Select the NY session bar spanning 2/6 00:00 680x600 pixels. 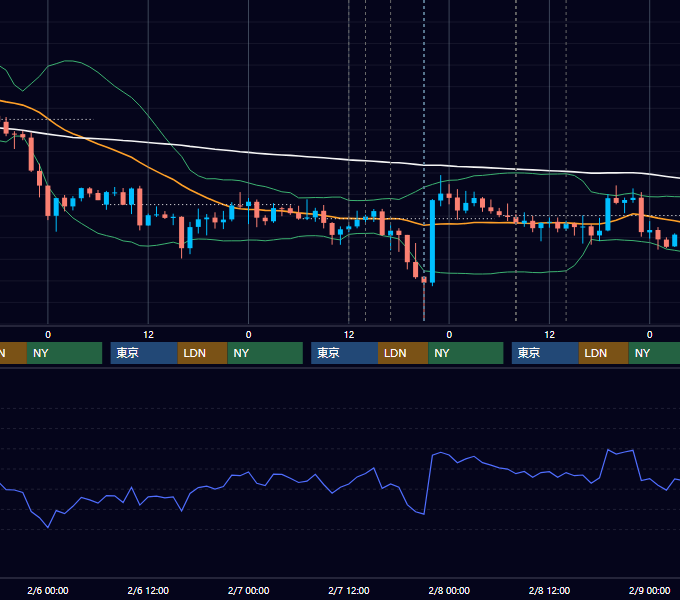click(x=64, y=353)
